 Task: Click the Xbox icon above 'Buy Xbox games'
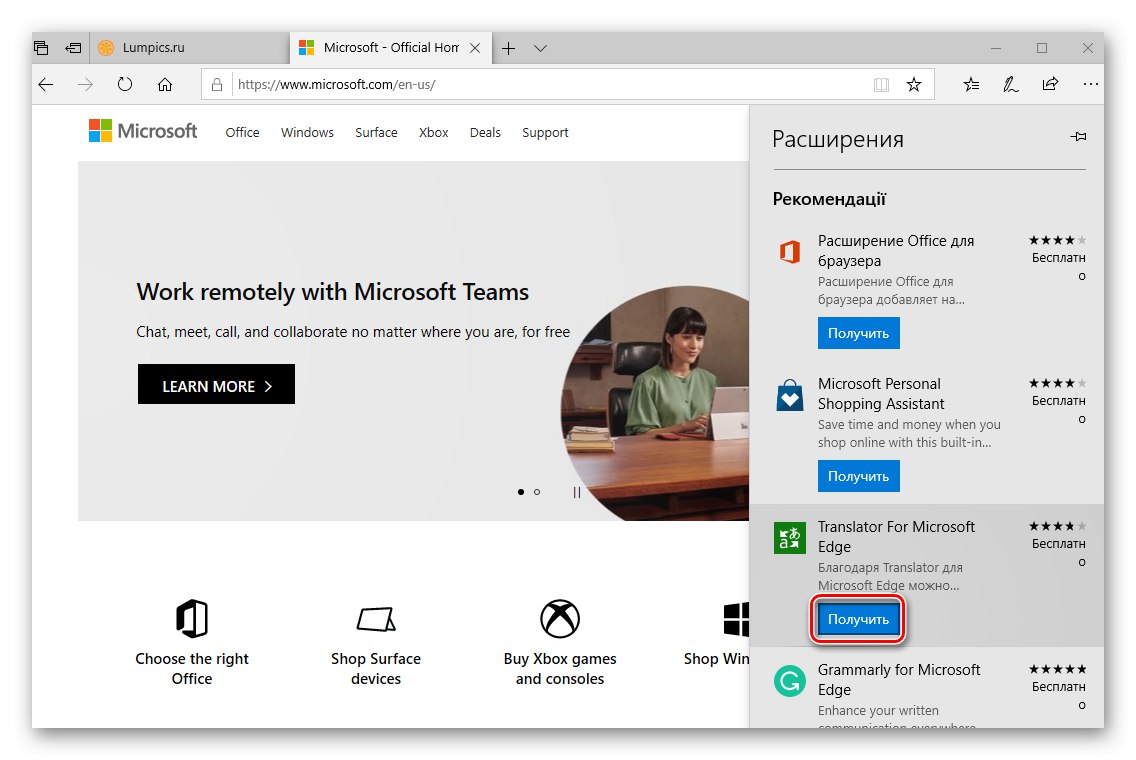click(x=559, y=618)
